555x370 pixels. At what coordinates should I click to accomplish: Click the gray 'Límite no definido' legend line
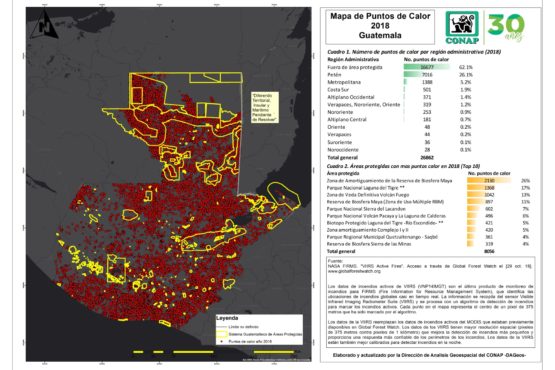point(222,326)
